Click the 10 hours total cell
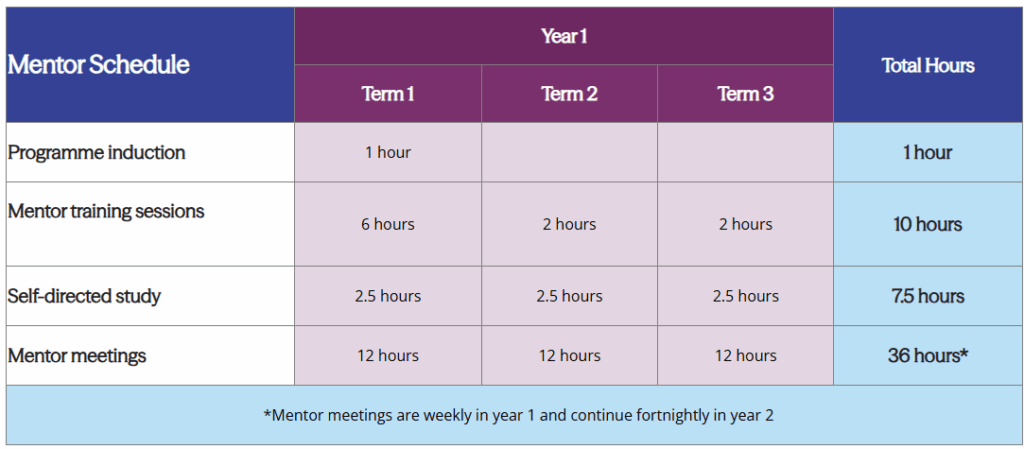This screenshot has width=1024, height=449. click(928, 224)
